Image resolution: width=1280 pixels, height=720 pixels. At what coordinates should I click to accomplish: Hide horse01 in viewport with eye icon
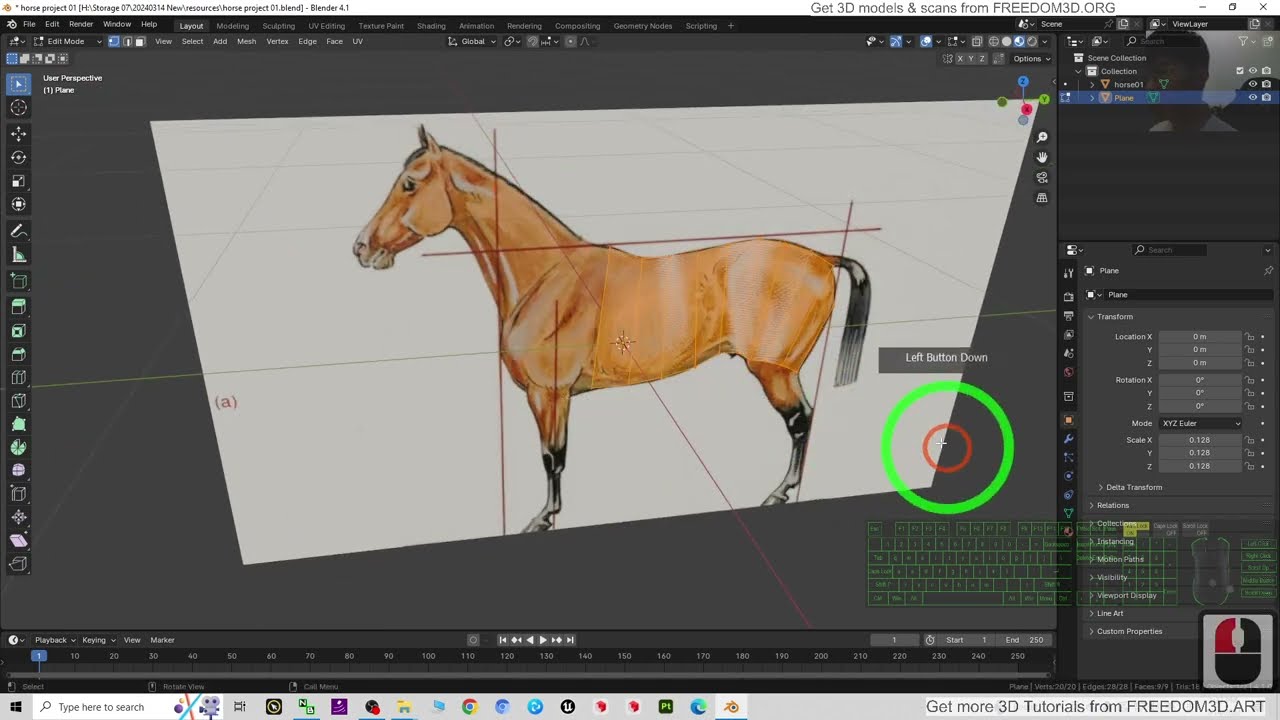[x=1252, y=84]
